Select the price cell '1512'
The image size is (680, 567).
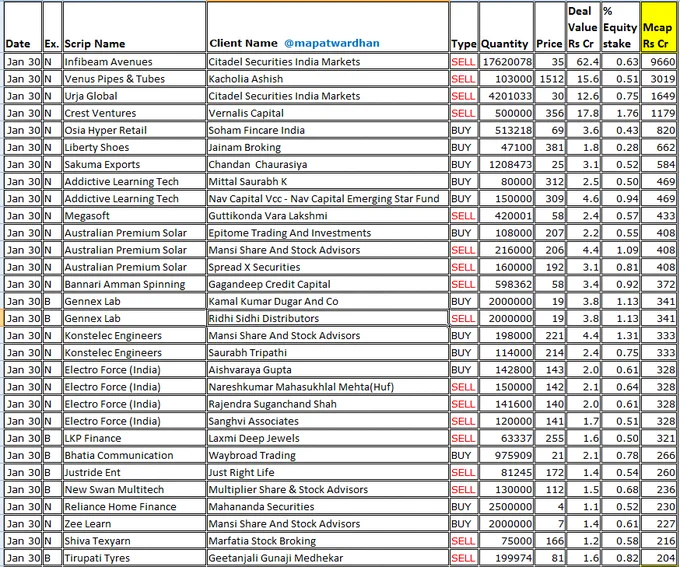point(550,79)
